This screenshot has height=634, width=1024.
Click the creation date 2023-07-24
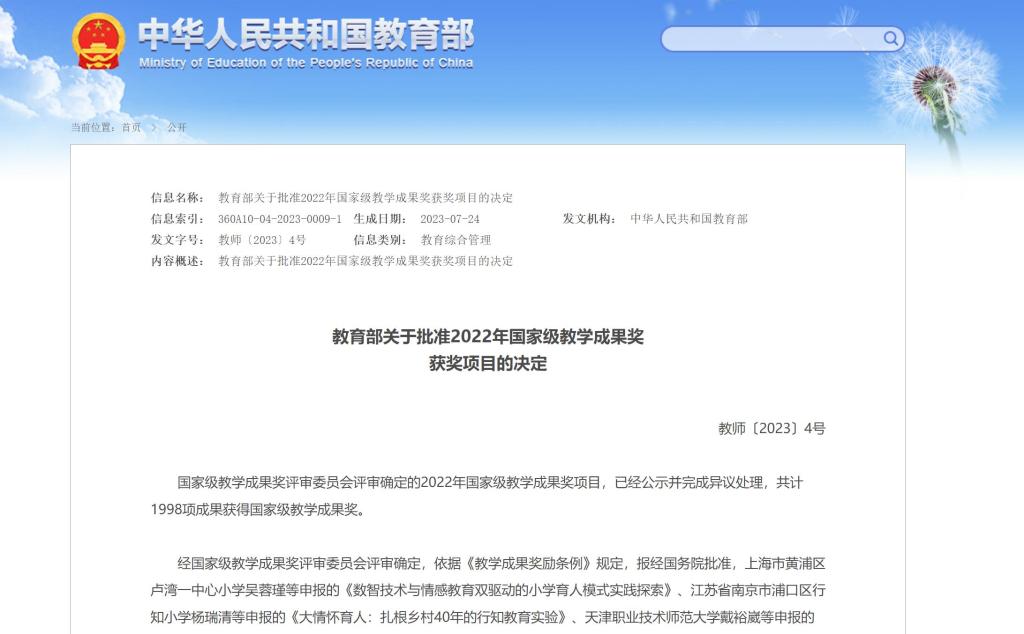(x=449, y=219)
